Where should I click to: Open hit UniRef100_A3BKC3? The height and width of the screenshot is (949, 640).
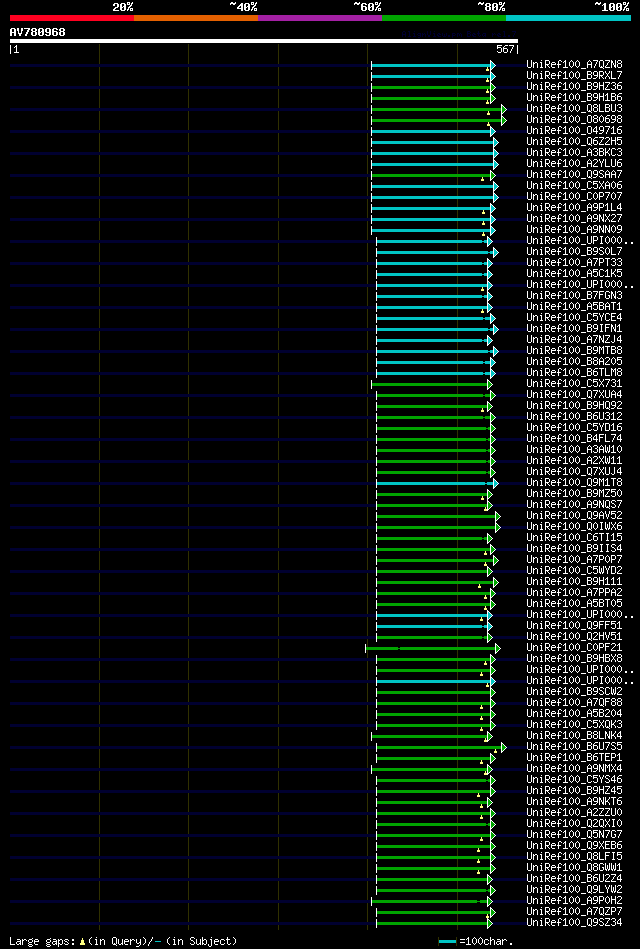574,153
